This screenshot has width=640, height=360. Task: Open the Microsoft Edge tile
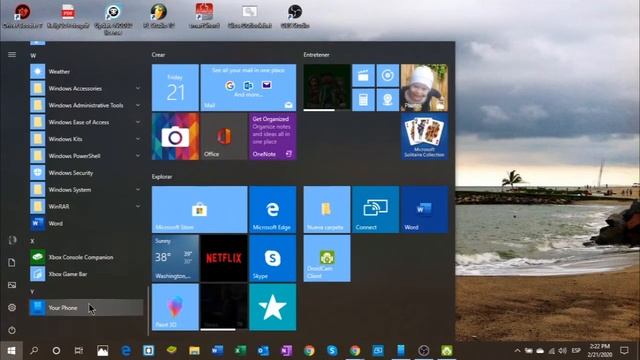point(273,209)
